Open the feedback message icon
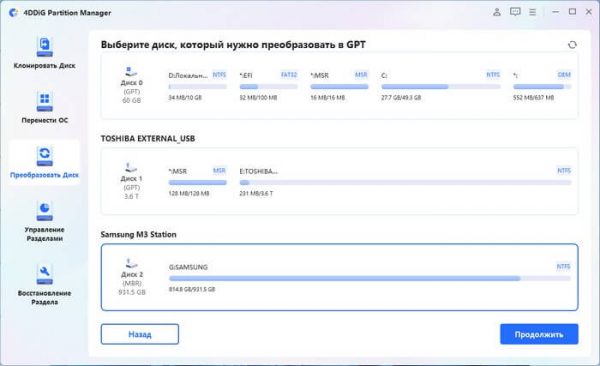The width and height of the screenshot is (600, 366). coord(515,12)
